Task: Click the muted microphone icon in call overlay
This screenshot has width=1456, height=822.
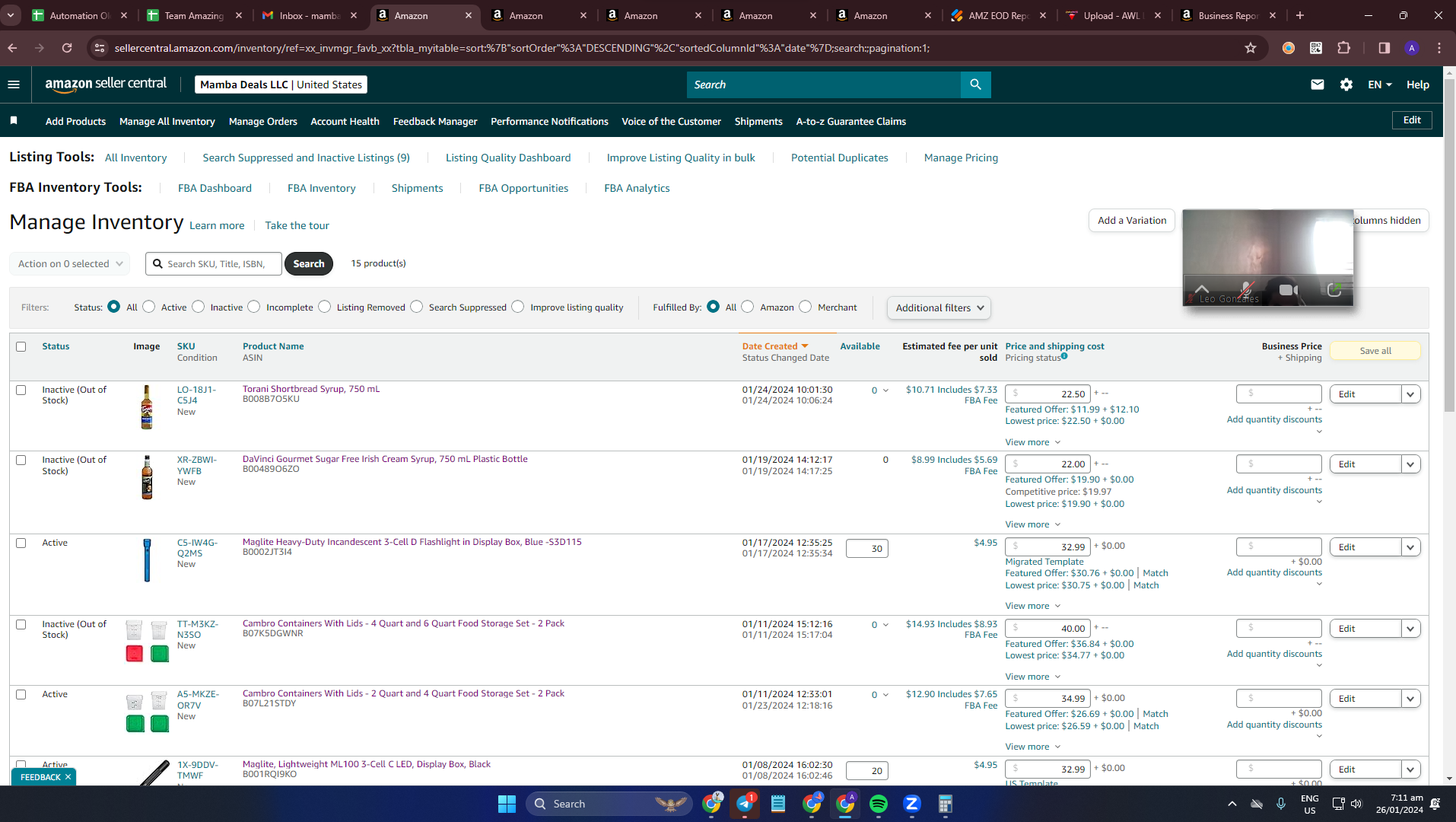Action: click(1245, 290)
